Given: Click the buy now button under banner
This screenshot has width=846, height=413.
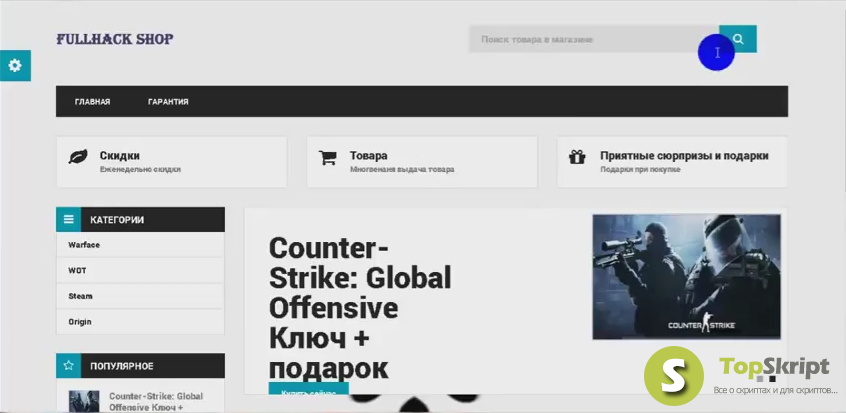Looking at the screenshot, I should point(309,389).
